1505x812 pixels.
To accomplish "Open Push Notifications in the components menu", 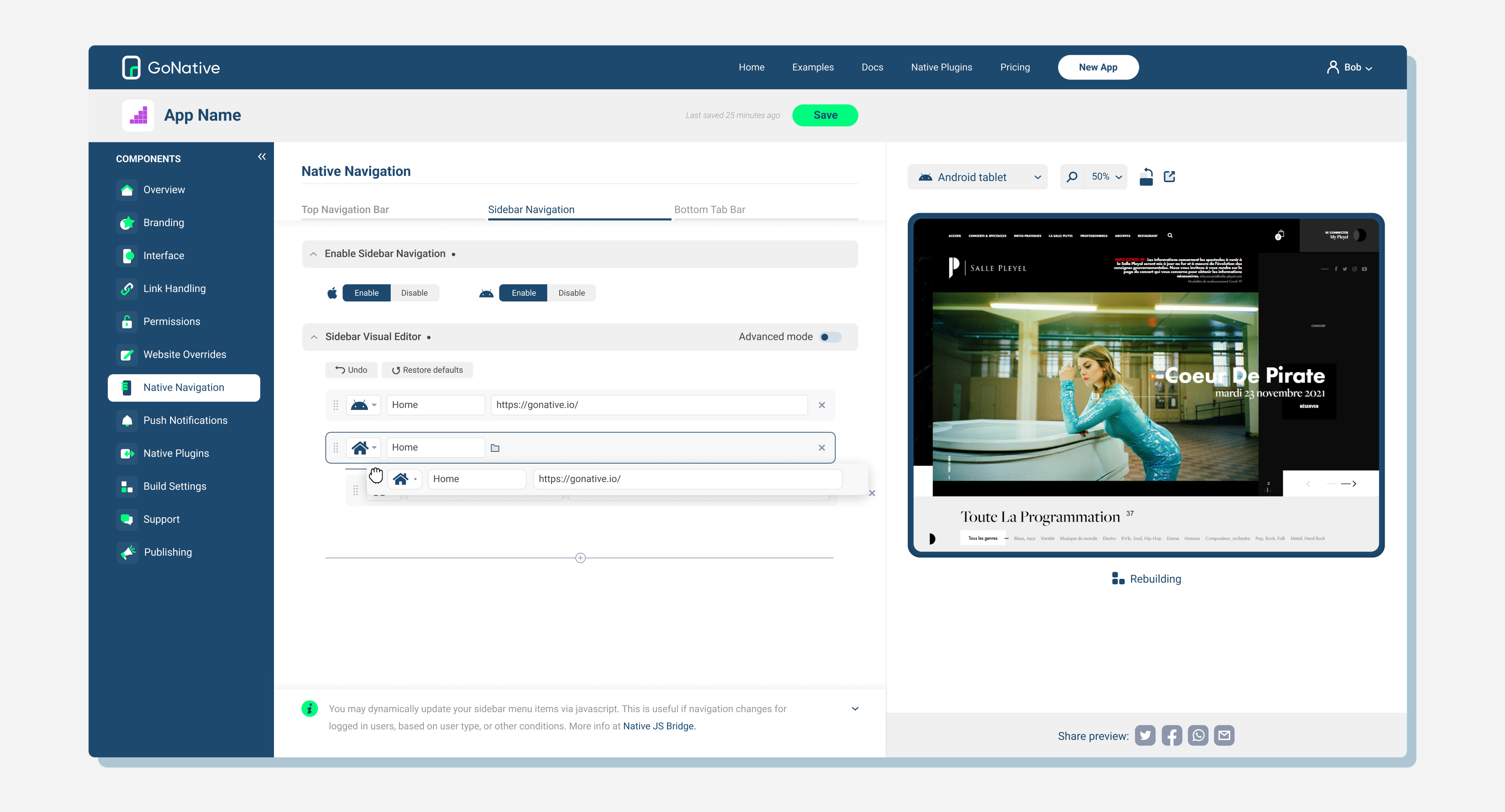I will (x=185, y=420).
